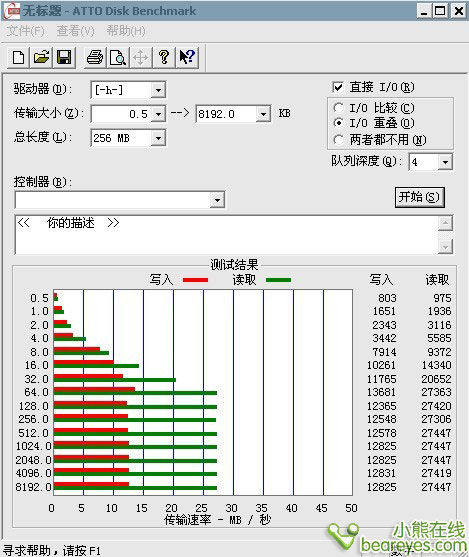Open a saved benchmark file
Viewport: 469px width, 557px height.
click(x=41, y=57)
